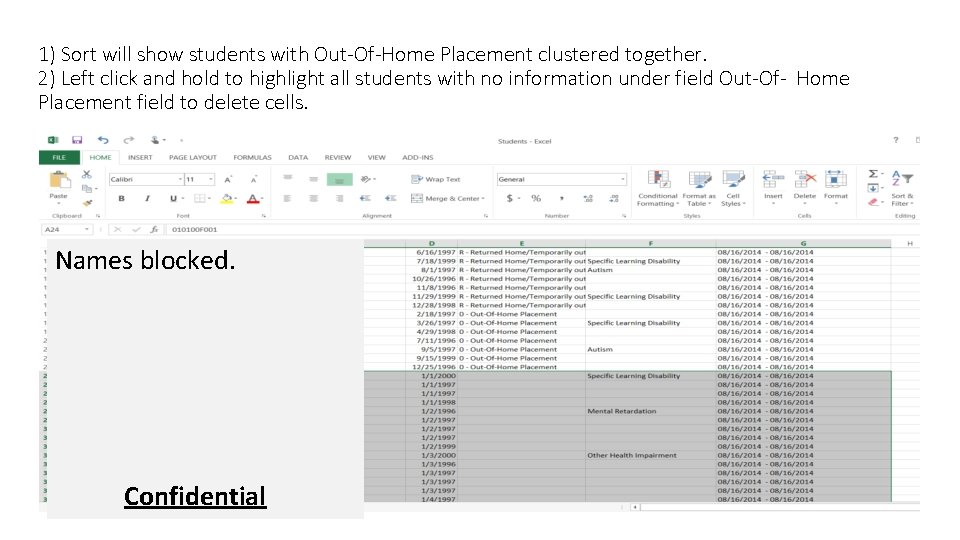Click the Save icon in quick access toolbar

pos(77,140)
